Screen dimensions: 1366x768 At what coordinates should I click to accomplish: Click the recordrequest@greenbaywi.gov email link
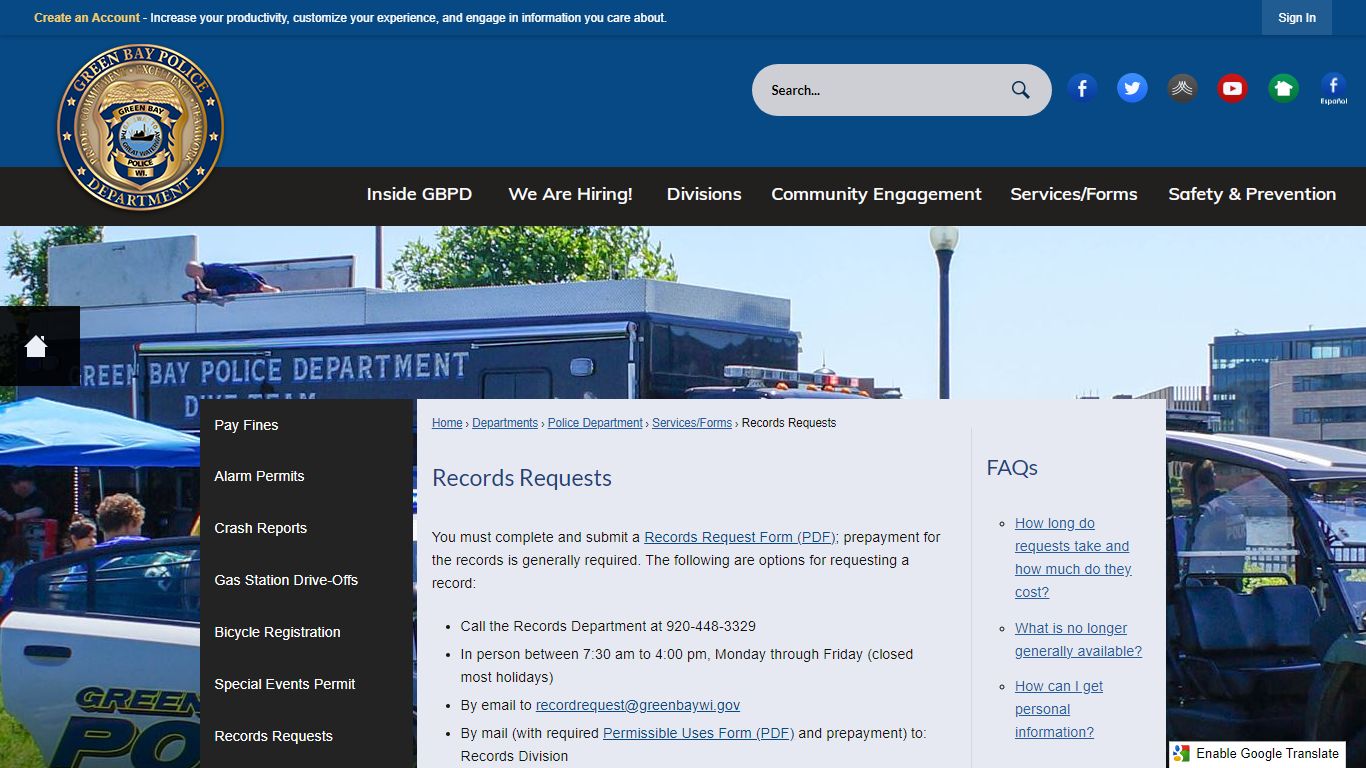[638, 705]
